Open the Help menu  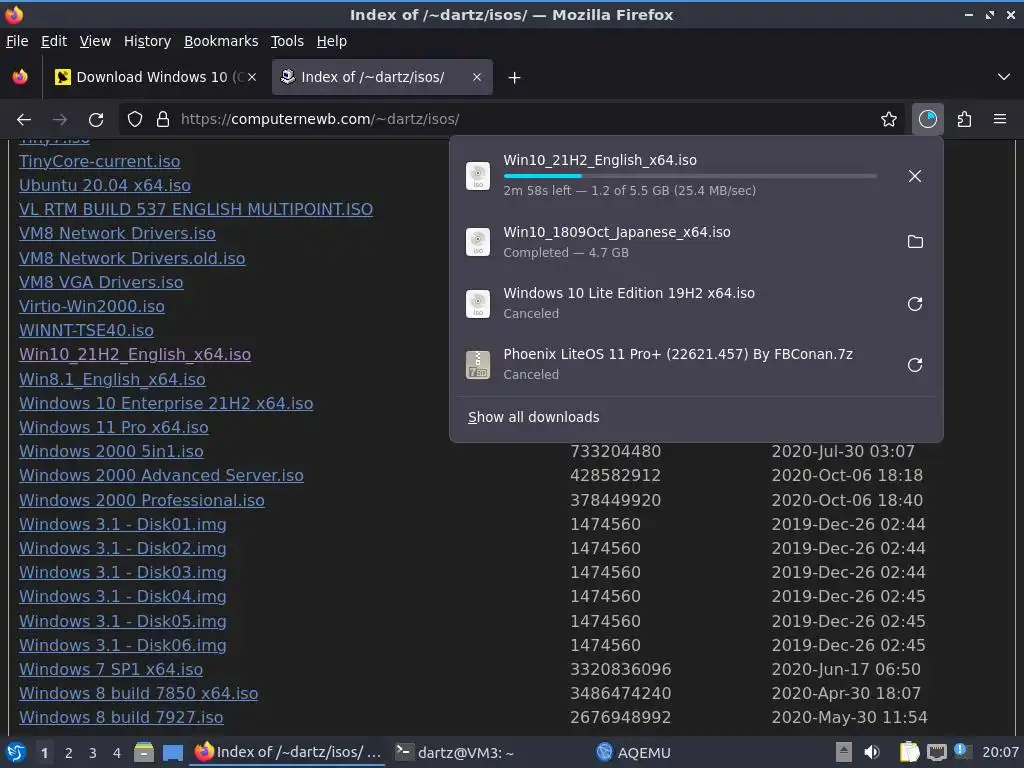pos(332,41)
